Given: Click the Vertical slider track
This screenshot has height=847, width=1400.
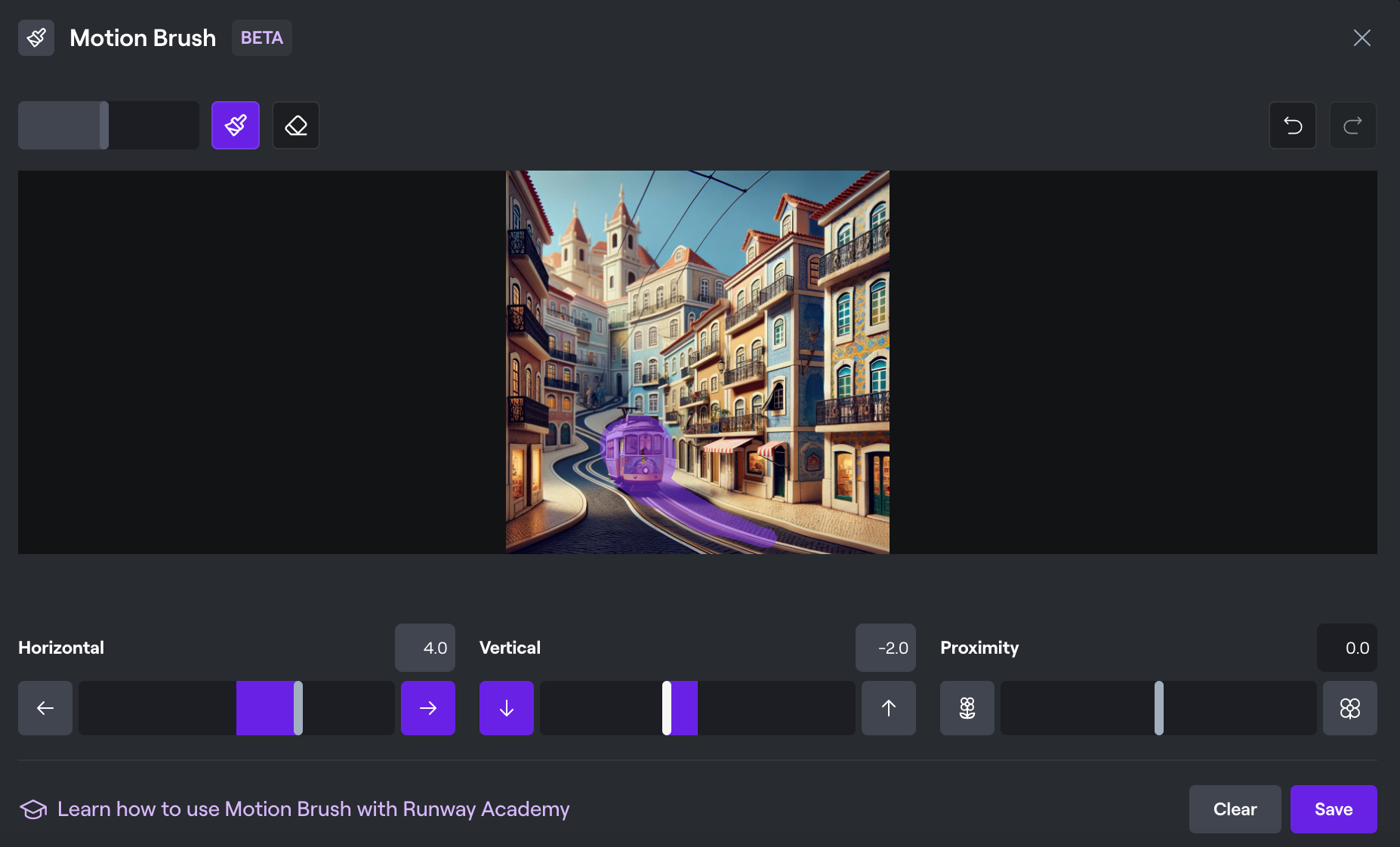Looking at the screenshot, I should tap(697, 708).
